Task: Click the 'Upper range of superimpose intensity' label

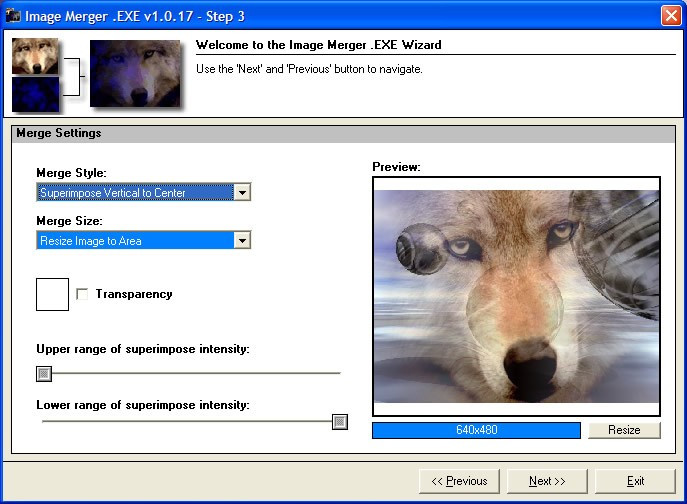Action: [143, 349]
